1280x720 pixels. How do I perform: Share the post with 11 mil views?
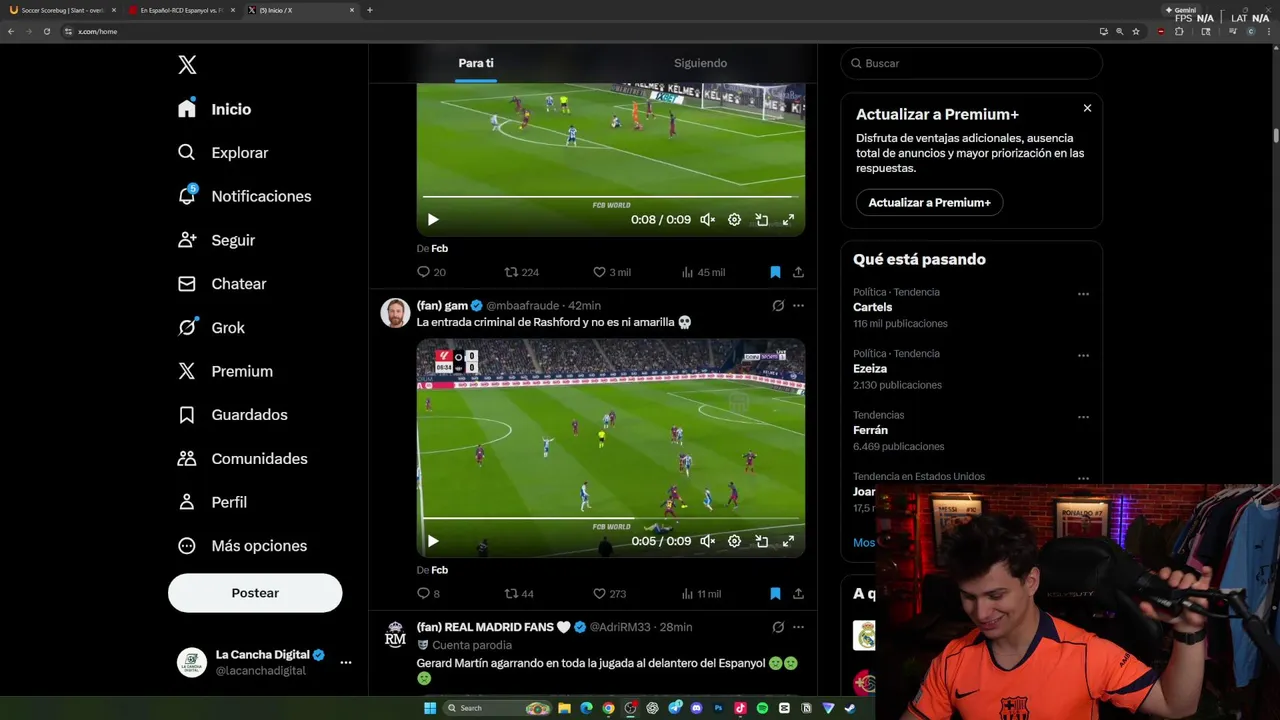[x=798, y=594]
